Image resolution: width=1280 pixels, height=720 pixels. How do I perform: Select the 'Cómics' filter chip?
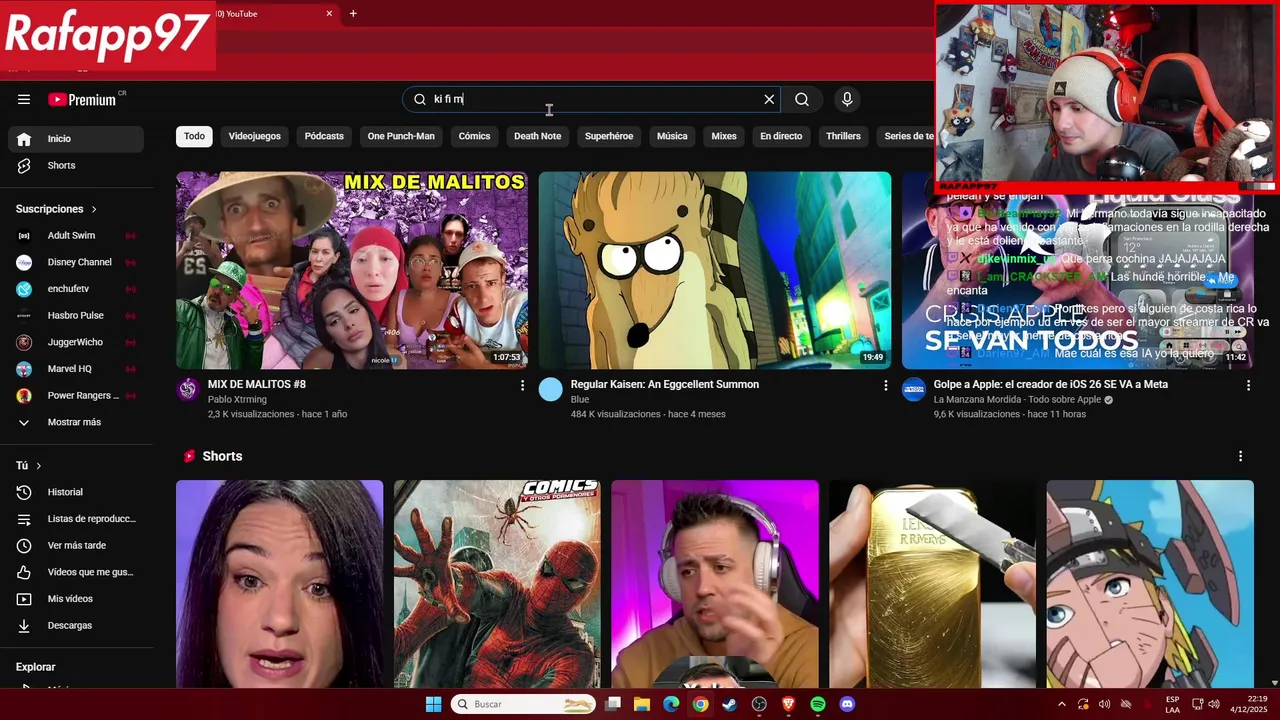[474, 136]
